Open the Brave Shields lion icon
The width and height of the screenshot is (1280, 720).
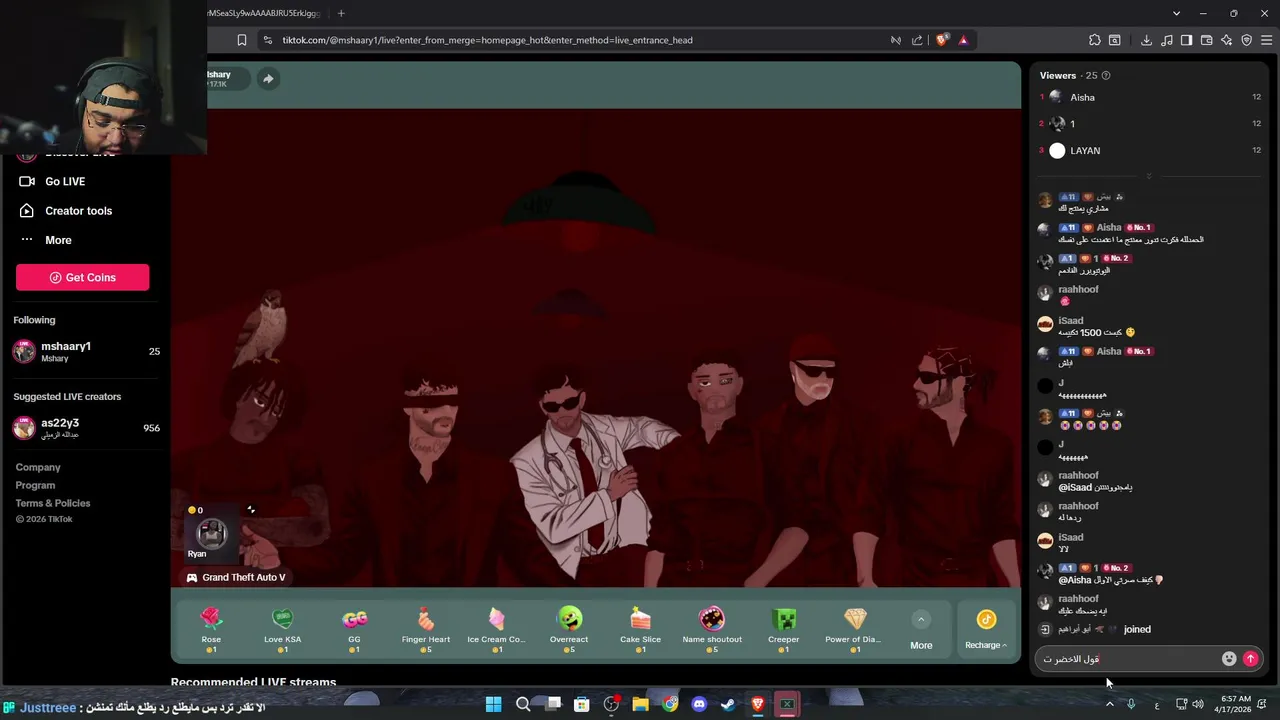pyautogui.click(x=941, y=40)
